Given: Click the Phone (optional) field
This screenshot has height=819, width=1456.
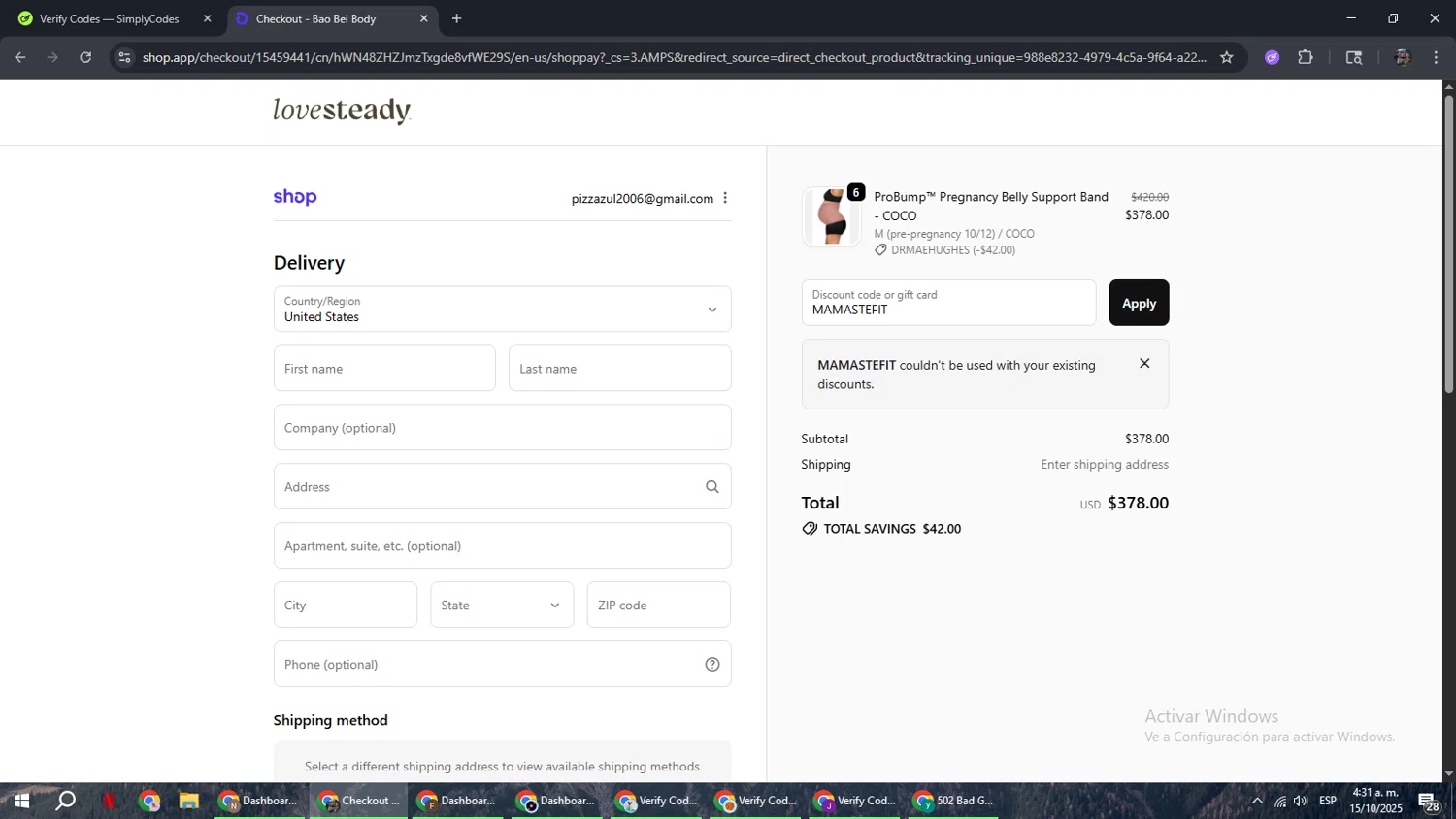Looking at the screenshot, I should coord(502,665).
